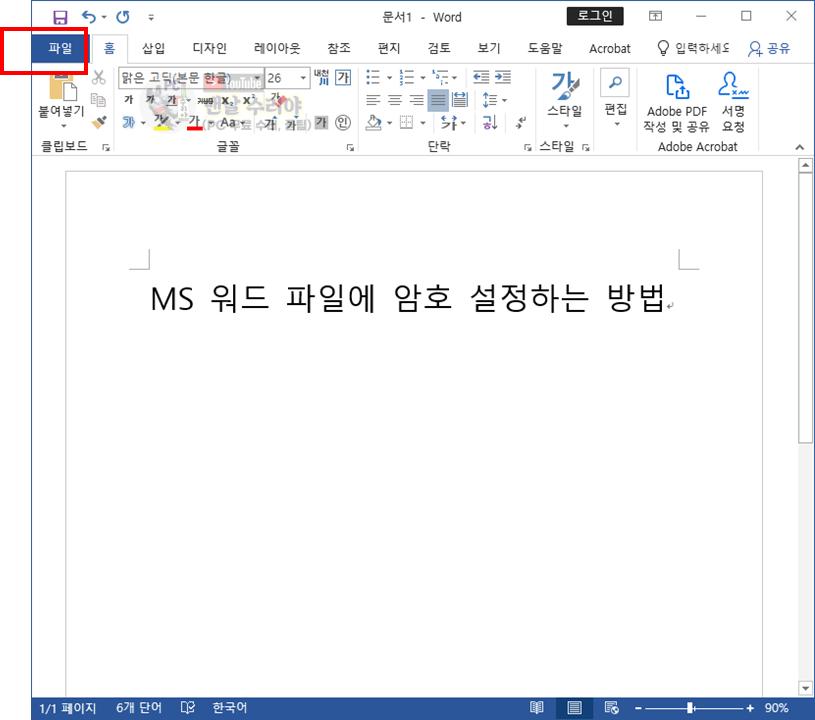Image resolution: width=815 pixels, height=720 pixels.
Task: Apply subscript X₂ formatting
Action: point(228,100)
